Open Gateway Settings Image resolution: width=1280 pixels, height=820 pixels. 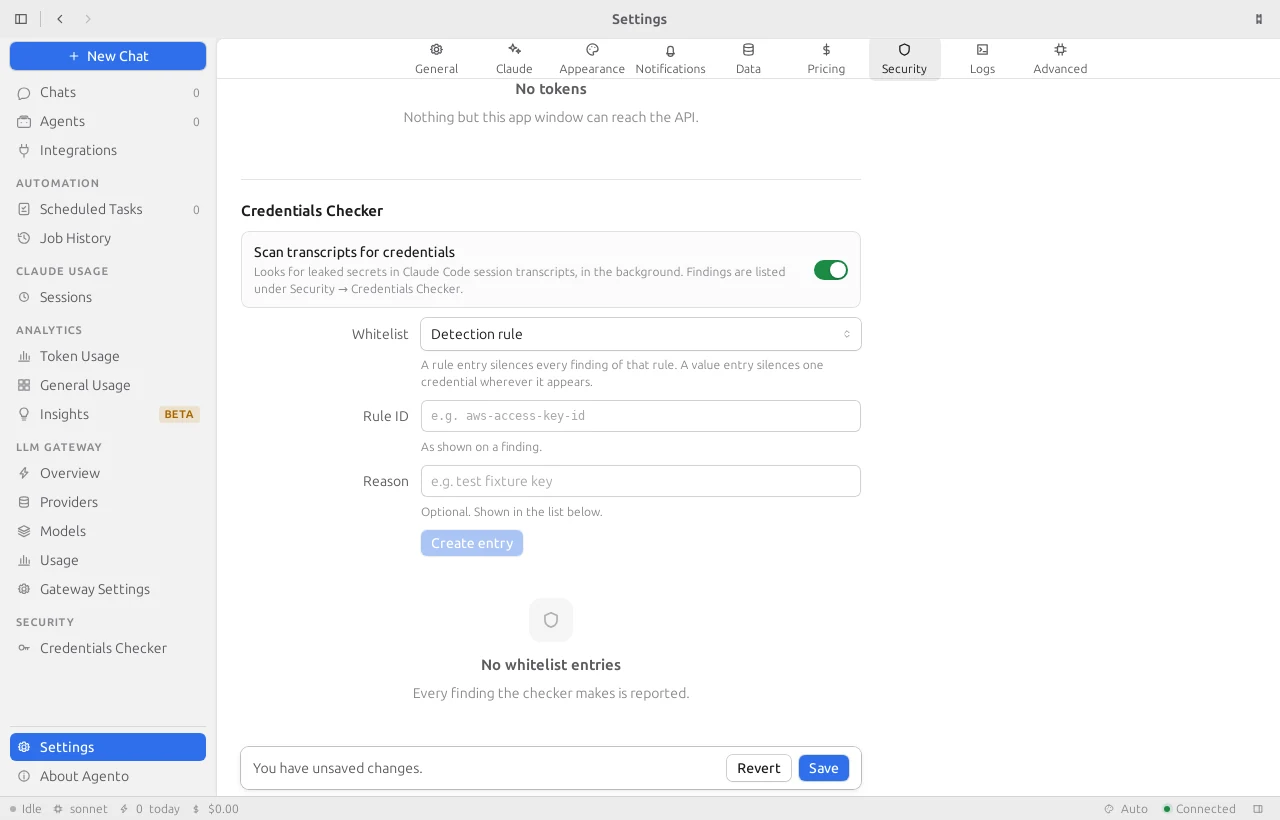click(108, 589)
